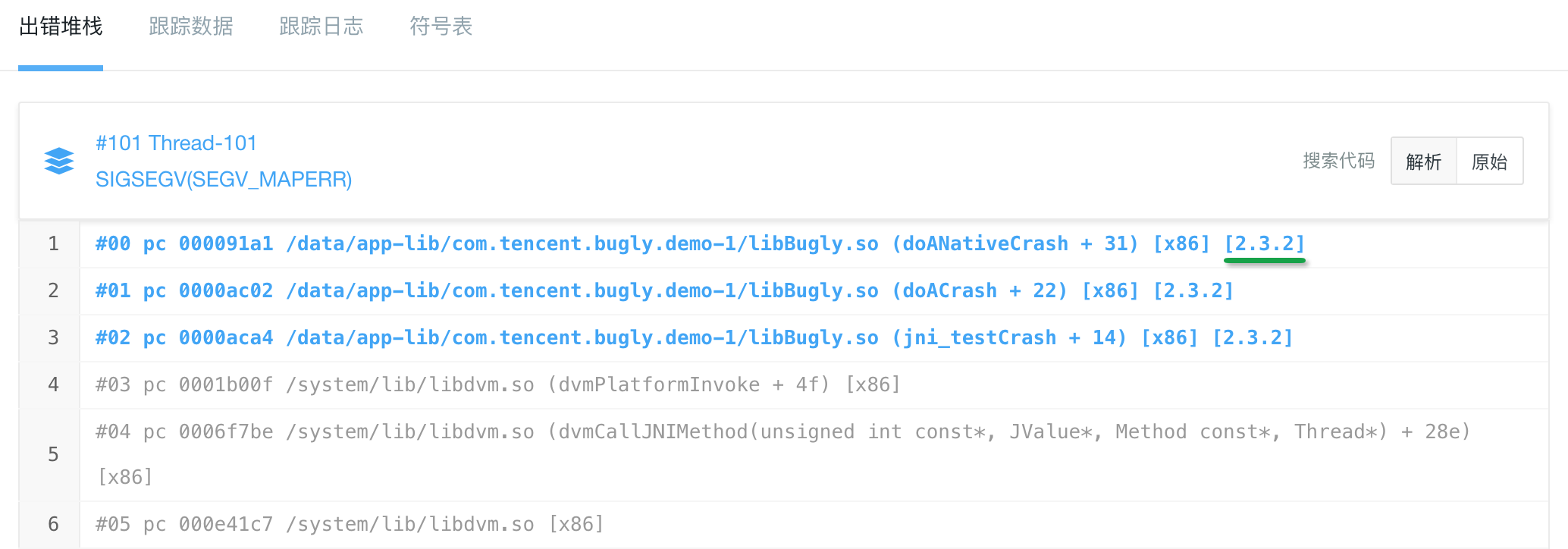Select the 出错堆栈 tab
Viewport: 1568px width, 549px height.
tap(61, 27)
